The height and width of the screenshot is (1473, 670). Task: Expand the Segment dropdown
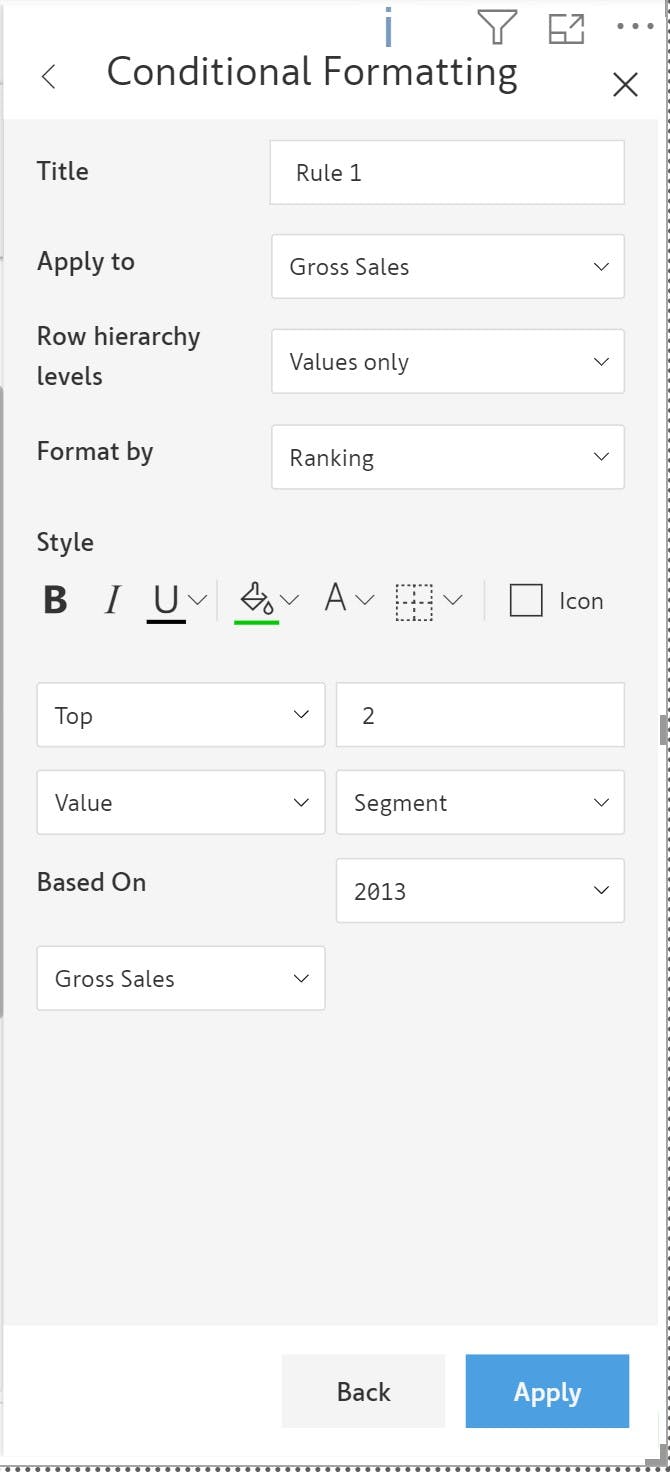(480, 802)
